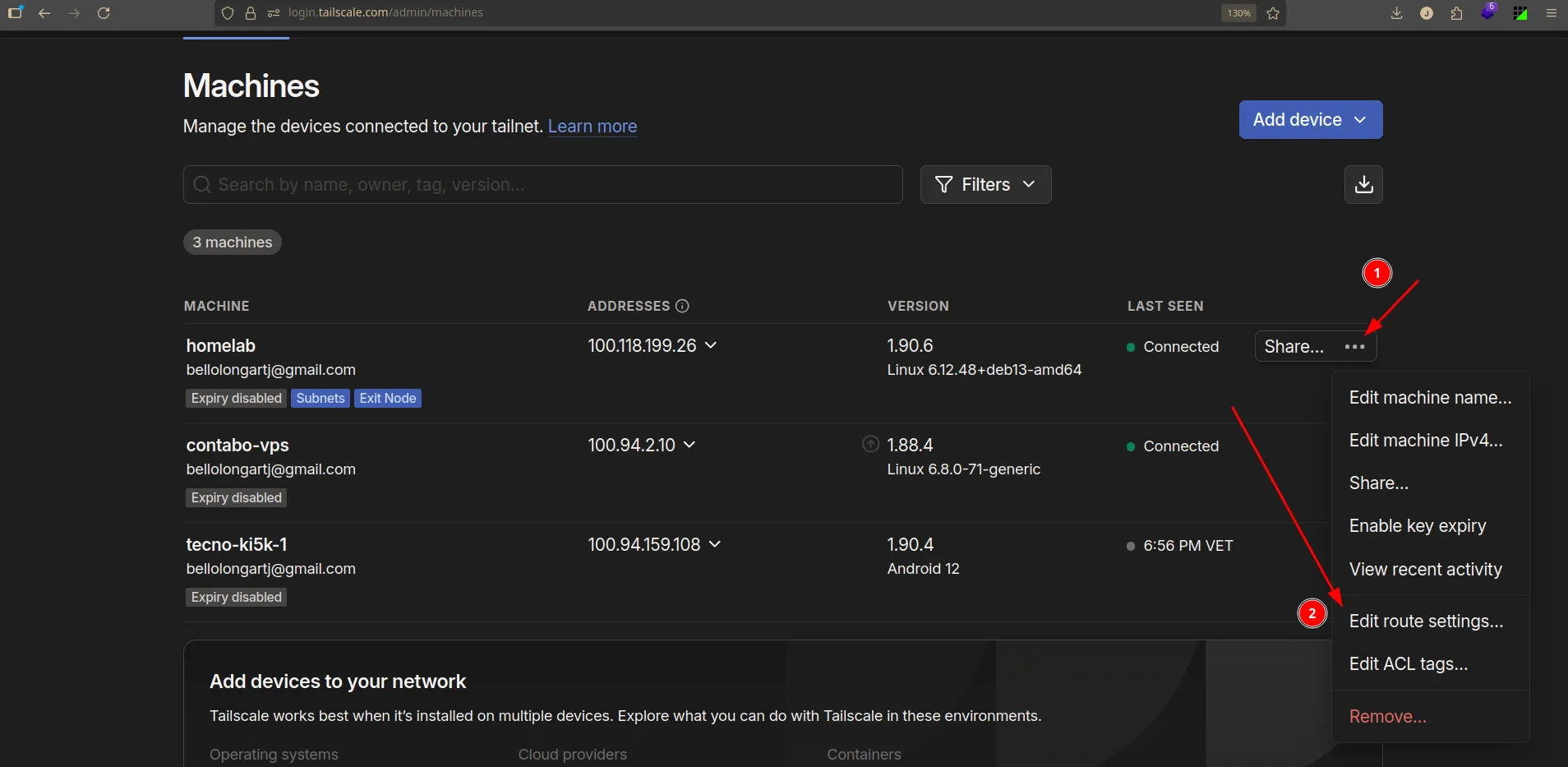
Task: Select Remove from the machine menu
Action: click(1387, 717)
